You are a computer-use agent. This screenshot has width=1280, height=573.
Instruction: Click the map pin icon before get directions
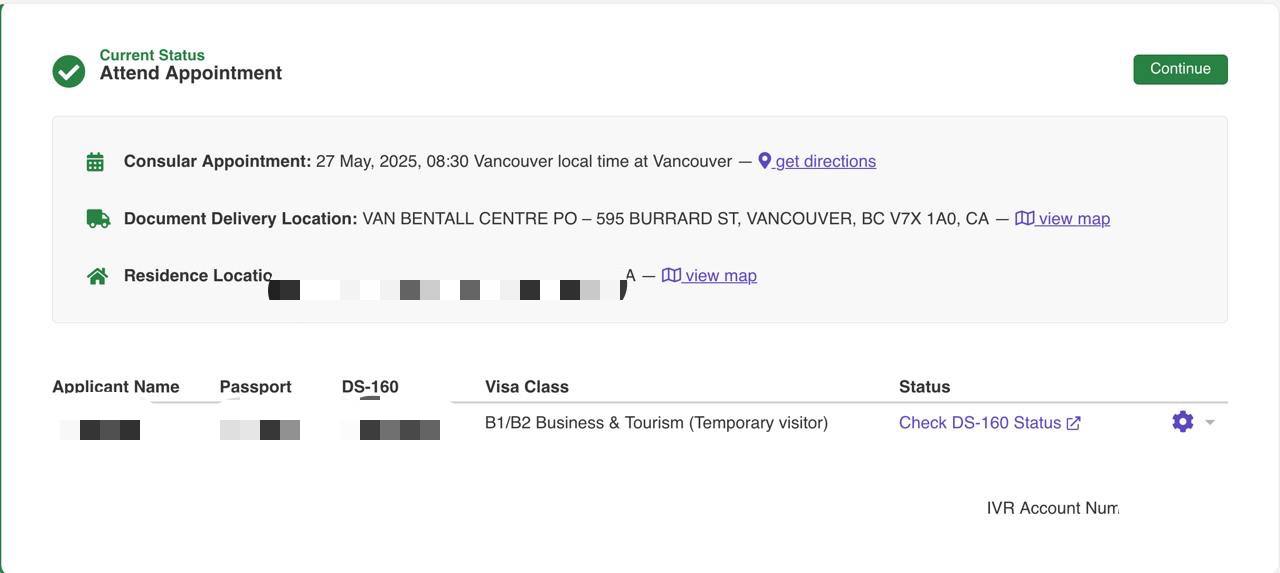764,161
